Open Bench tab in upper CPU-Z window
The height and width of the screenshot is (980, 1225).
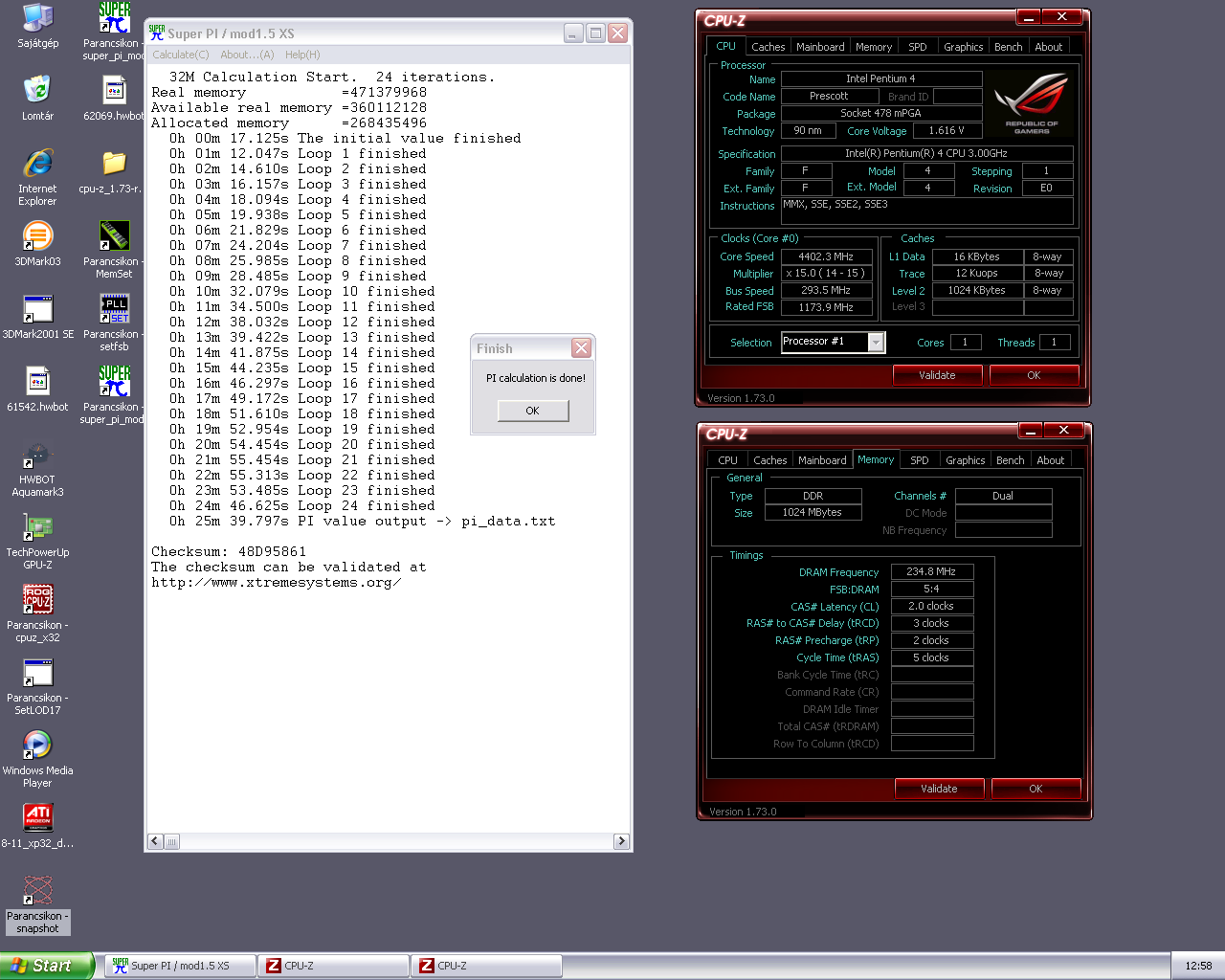[1009, 47]
